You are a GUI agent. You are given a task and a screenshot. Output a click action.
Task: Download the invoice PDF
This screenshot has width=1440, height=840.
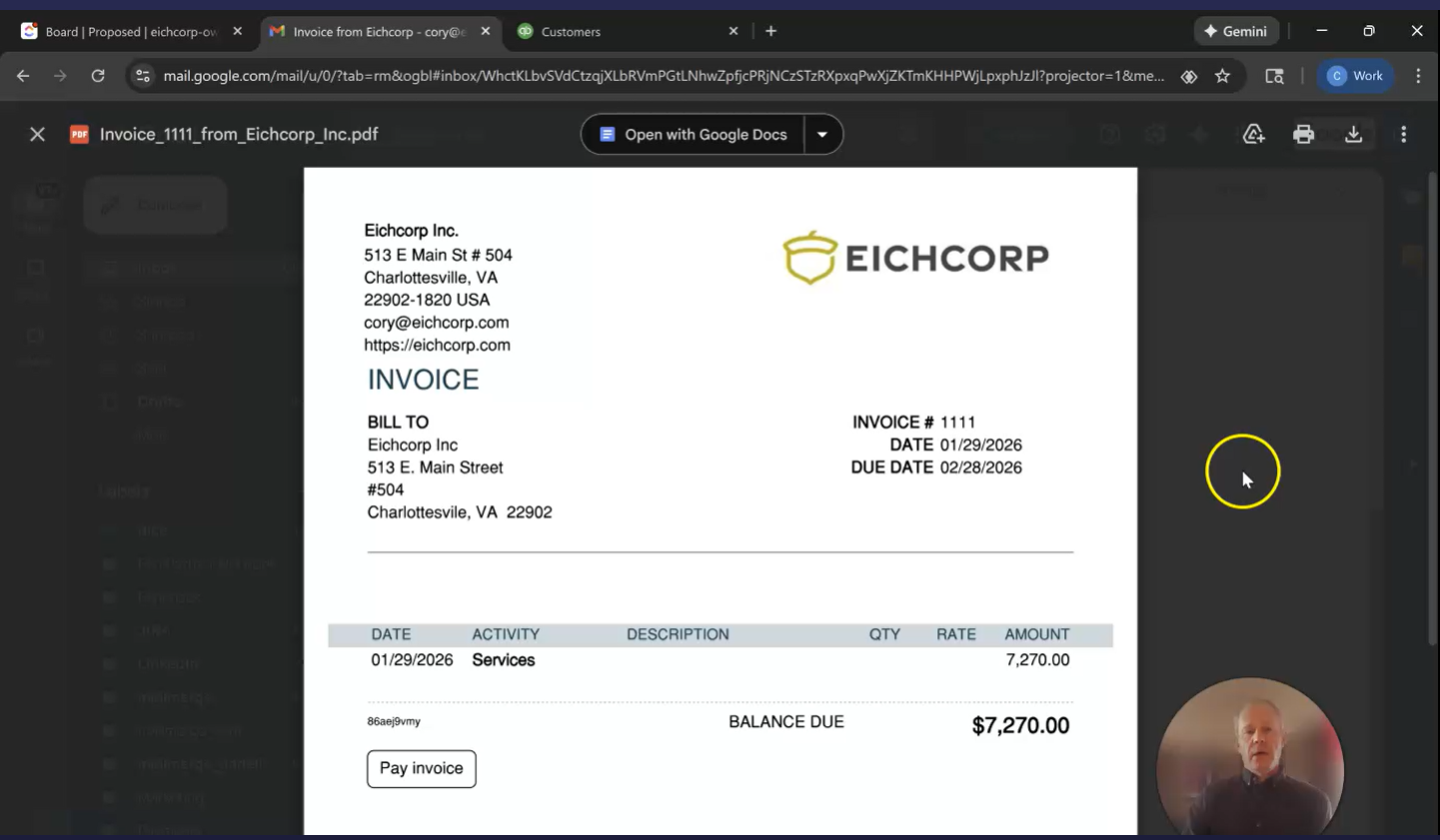click(1353, 134)
